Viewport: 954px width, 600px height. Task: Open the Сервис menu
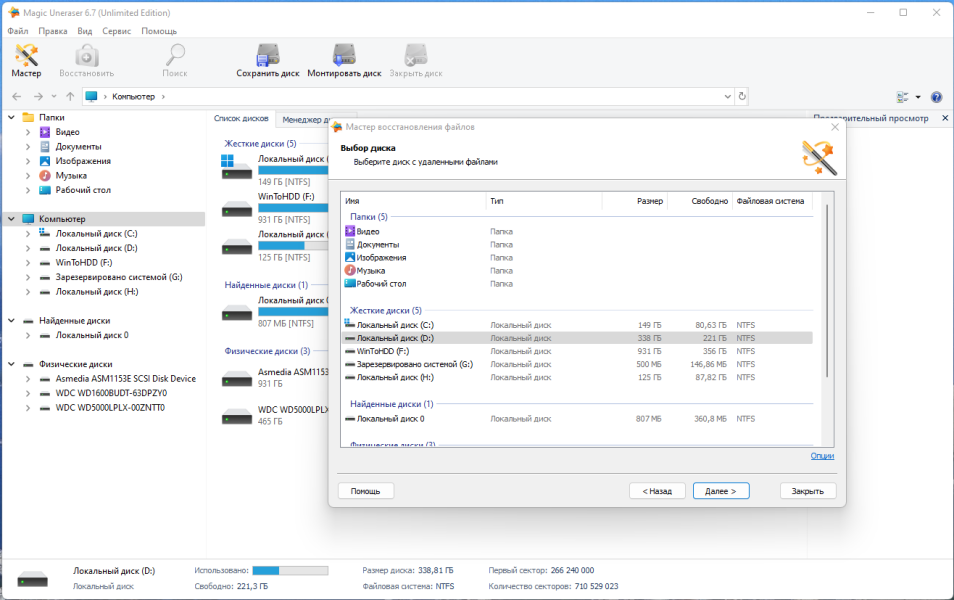click(x=116, y=30)
